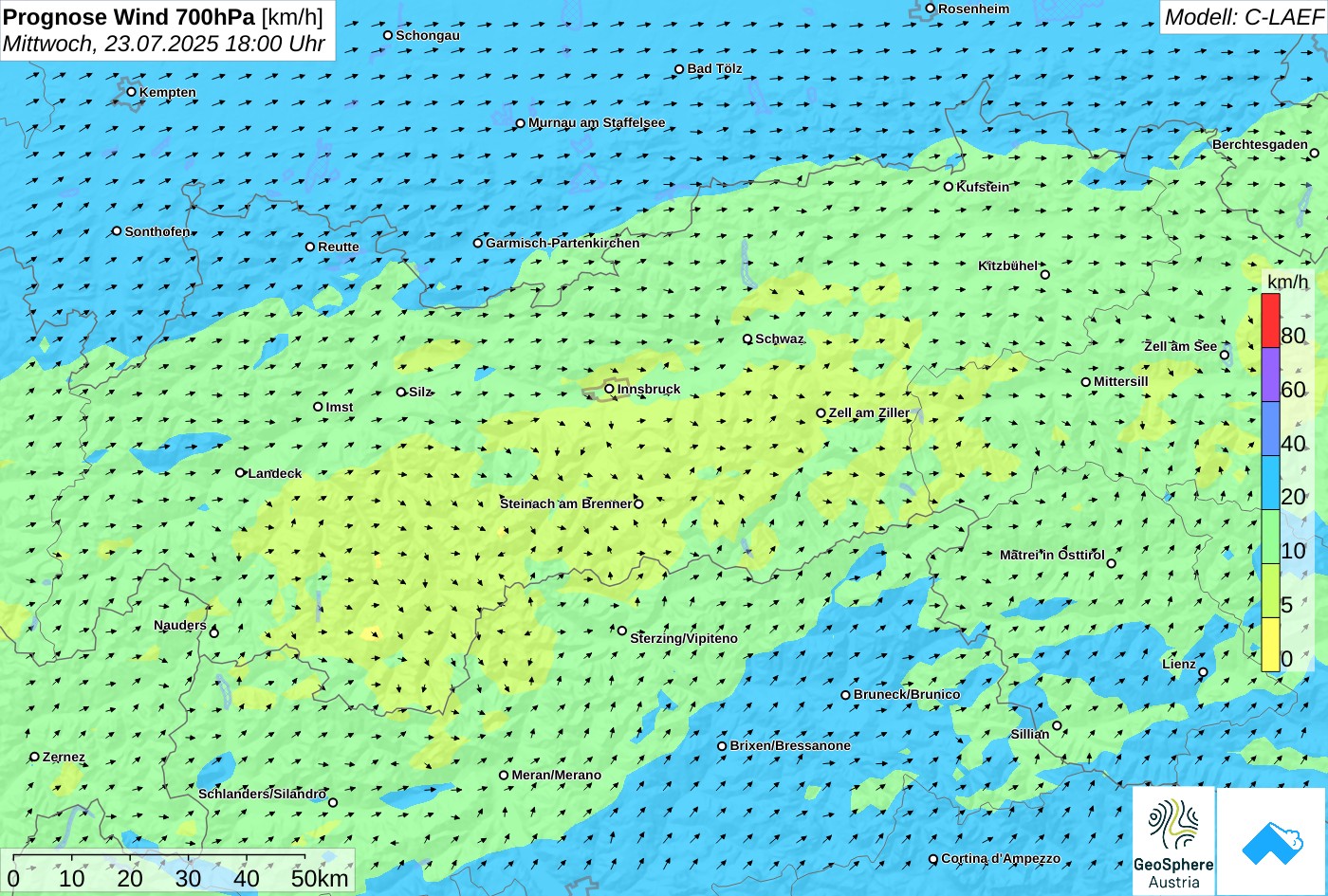The width and height of the screenshot is (1328, 896).
Task: Click the Reutte city marker
Action: pyautogui.click(x=310, y=247)
